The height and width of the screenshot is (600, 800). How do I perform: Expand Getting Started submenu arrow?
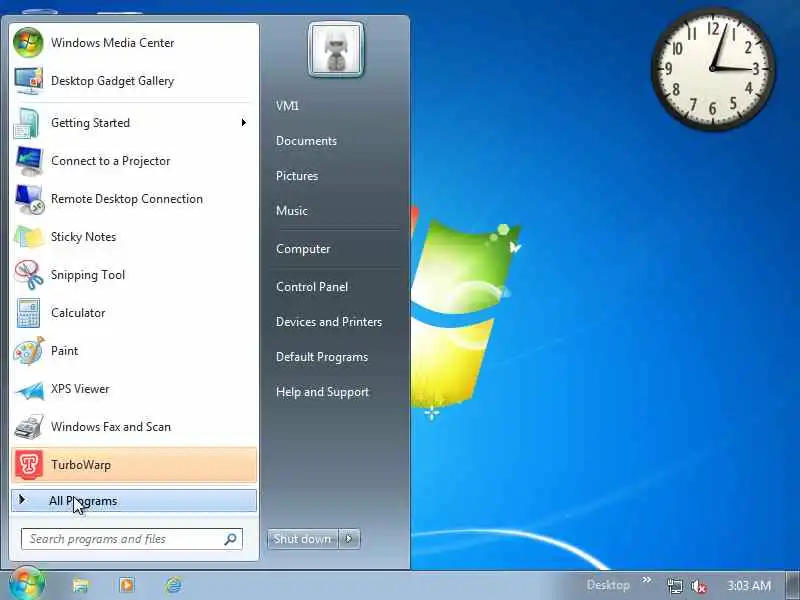click(243, 122)
